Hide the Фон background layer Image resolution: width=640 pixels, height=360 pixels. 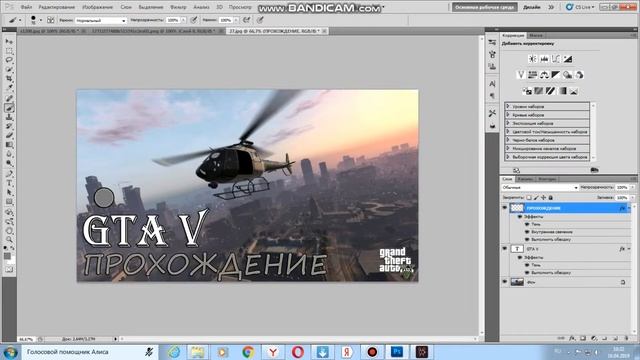(x=505, y=282)
